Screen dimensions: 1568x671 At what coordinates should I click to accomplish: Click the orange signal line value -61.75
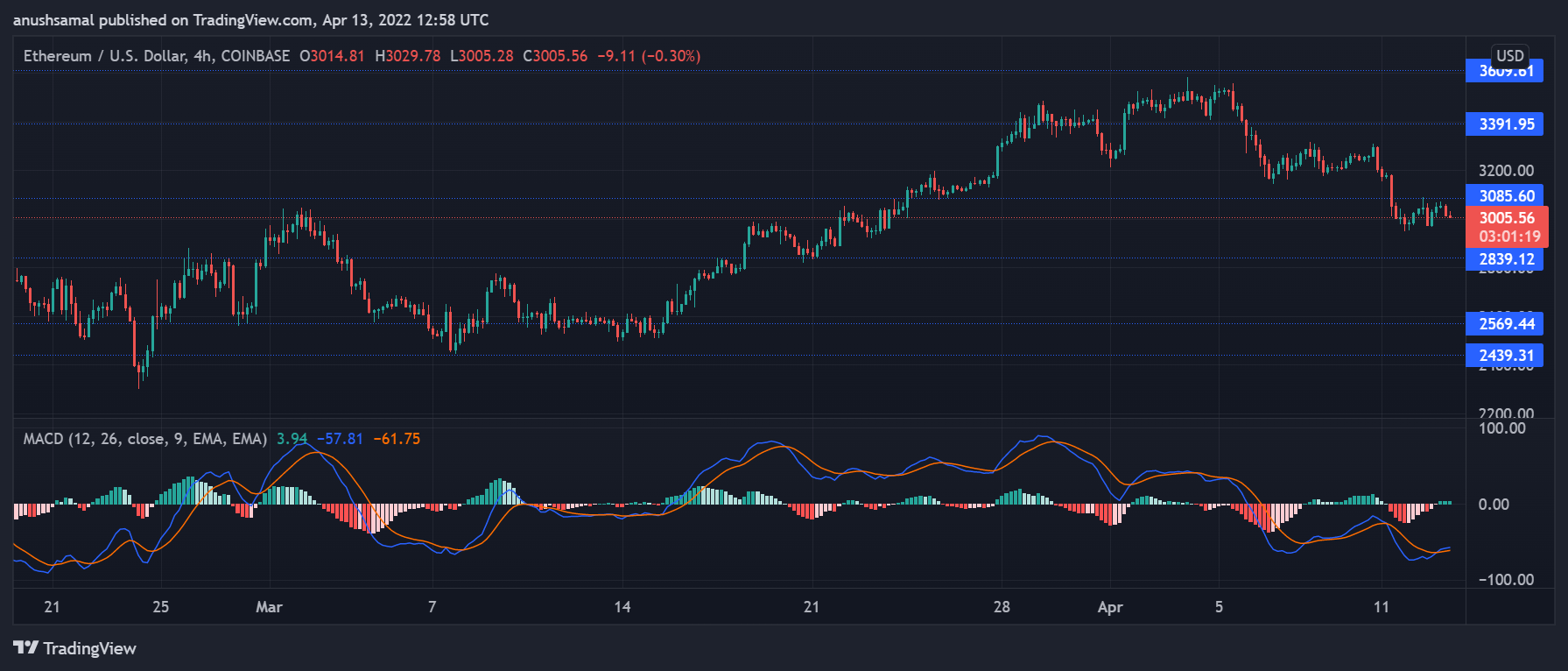point(397,439)
